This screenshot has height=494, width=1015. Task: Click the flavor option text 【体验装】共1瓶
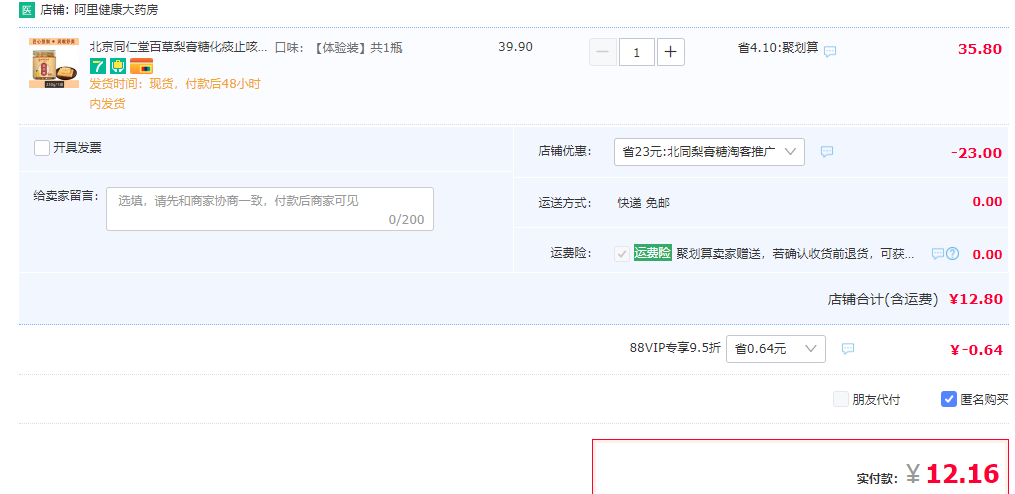358,48
